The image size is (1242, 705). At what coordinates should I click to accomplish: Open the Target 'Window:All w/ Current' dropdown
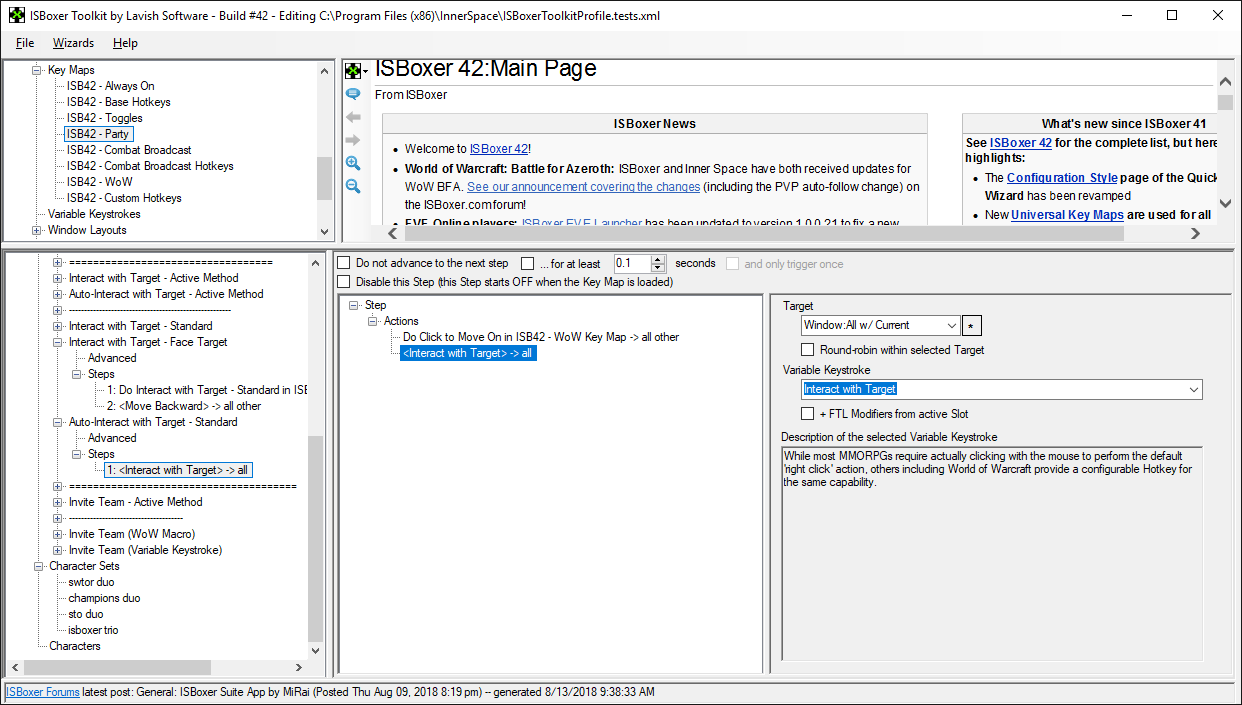(950, 325)
